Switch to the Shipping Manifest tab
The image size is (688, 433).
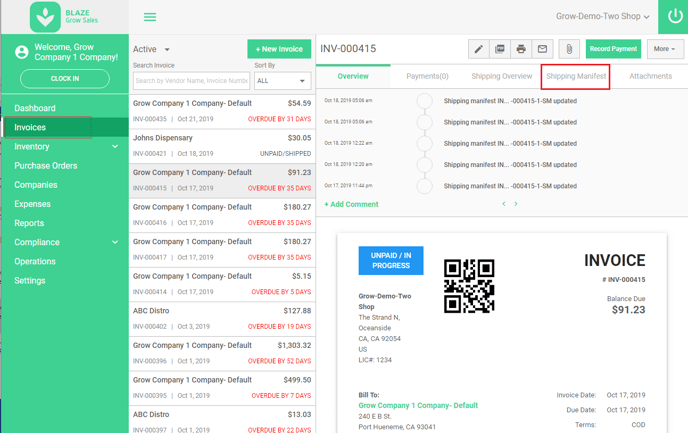click(576, 77)
